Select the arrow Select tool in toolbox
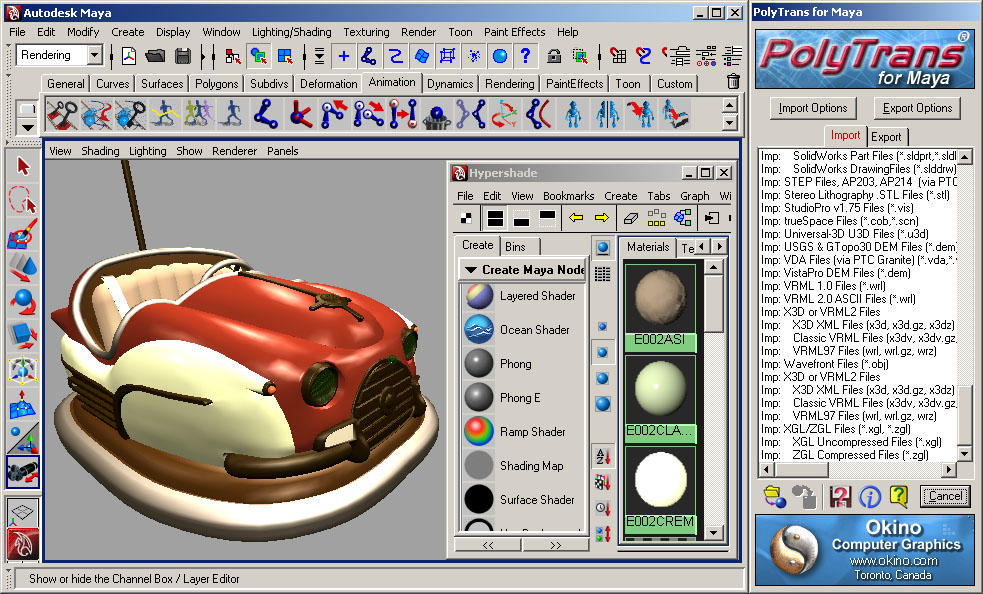 (23, 165)
